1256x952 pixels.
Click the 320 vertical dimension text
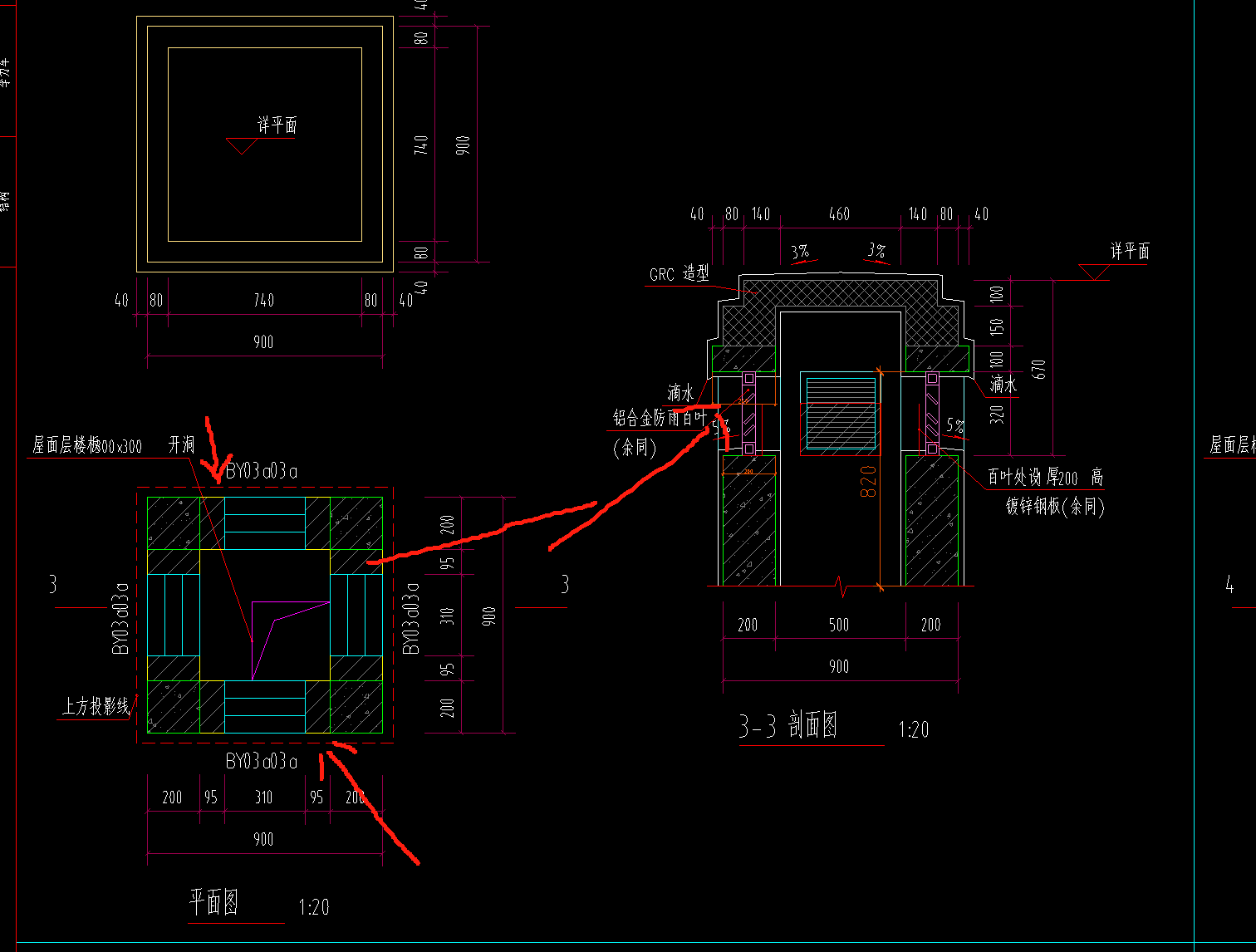tap(998, 413)
